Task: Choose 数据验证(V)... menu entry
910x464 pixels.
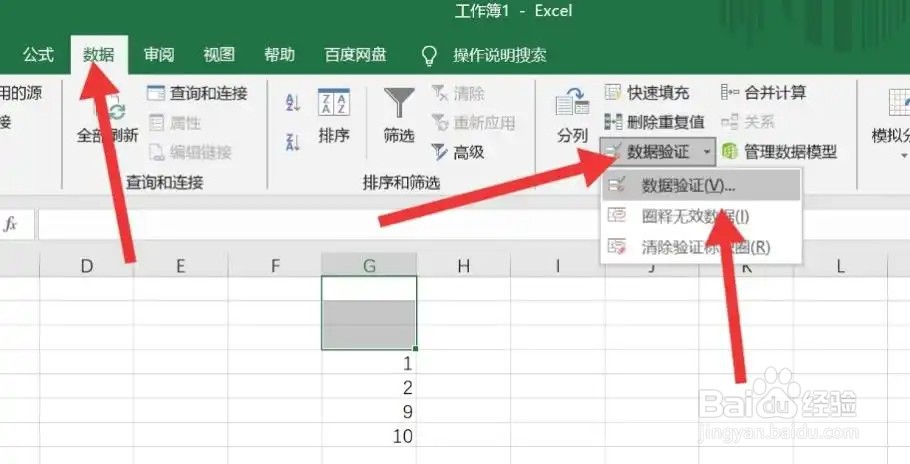Action: coord(701,186)
